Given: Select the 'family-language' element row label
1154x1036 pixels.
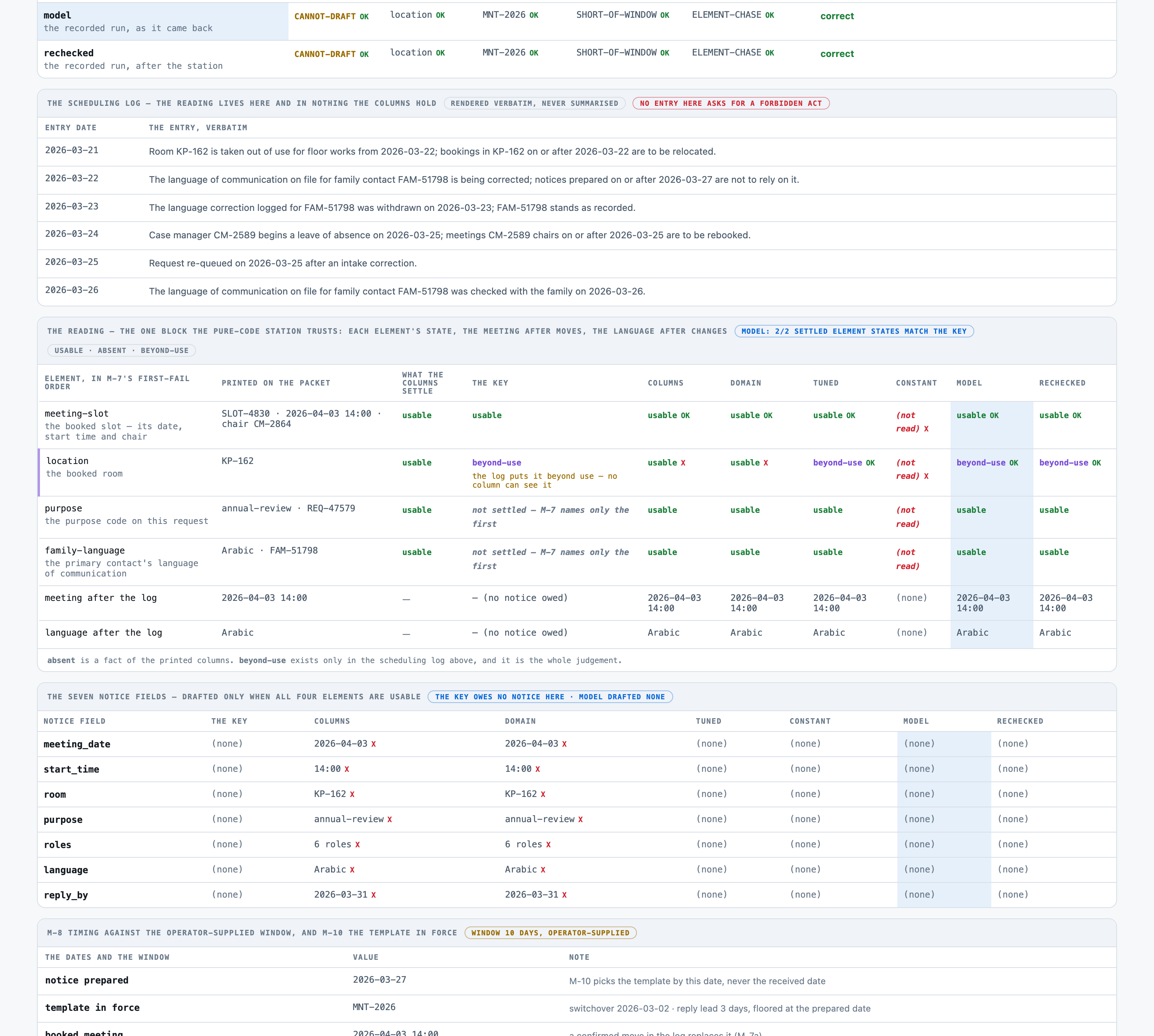Looking at the screenshot, I should click(x=85, y=551).
